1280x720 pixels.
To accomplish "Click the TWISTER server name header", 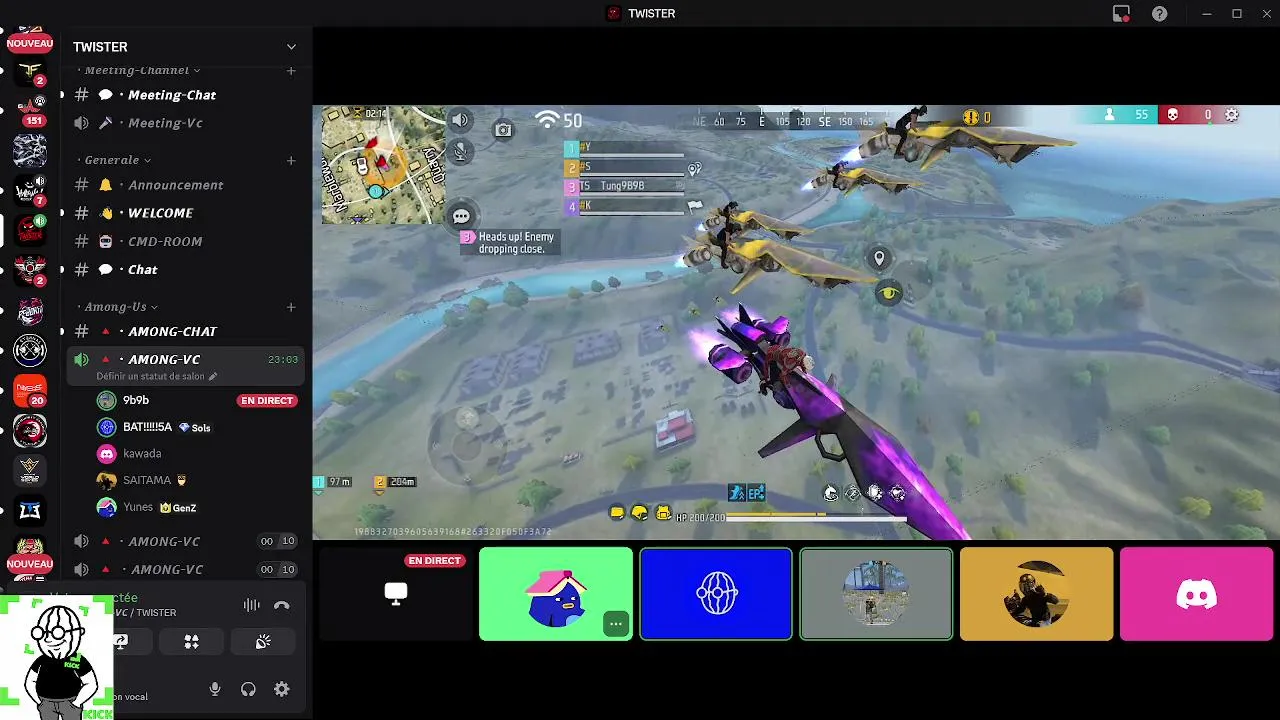I will 100,47.
